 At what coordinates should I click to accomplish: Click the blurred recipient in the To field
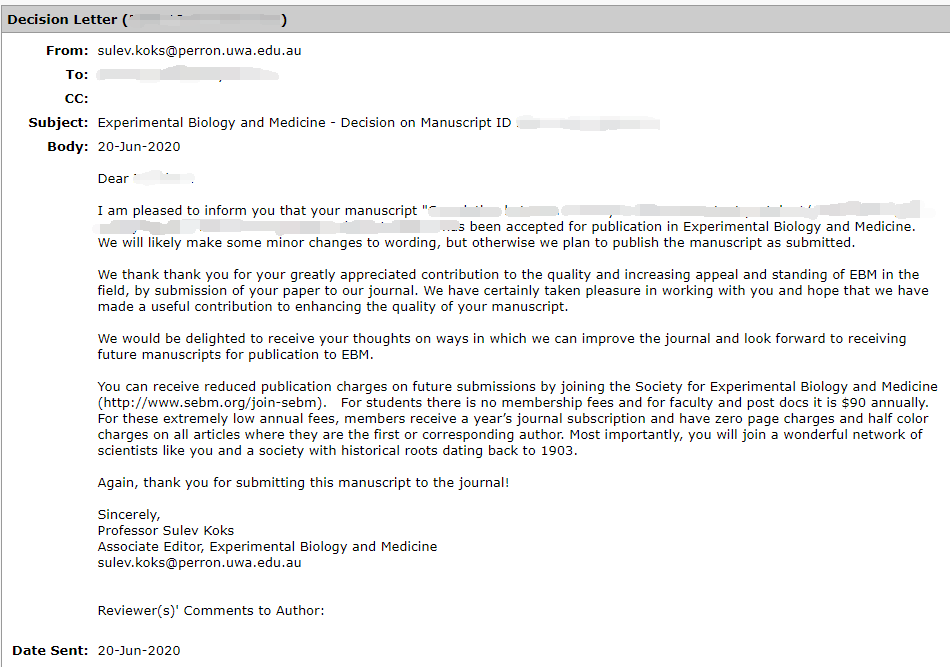188,75
